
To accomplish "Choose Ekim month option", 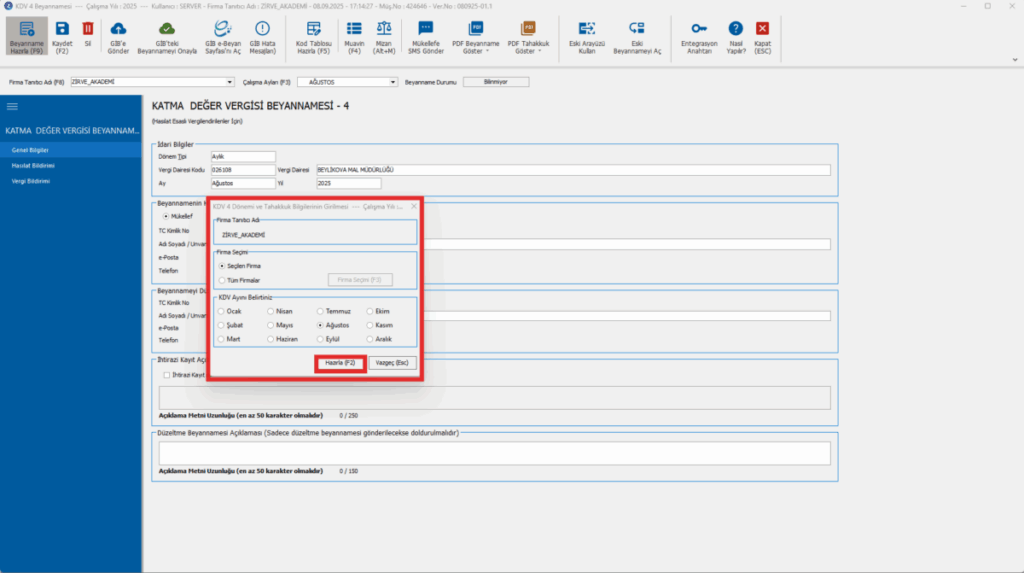I will [370, 312].
